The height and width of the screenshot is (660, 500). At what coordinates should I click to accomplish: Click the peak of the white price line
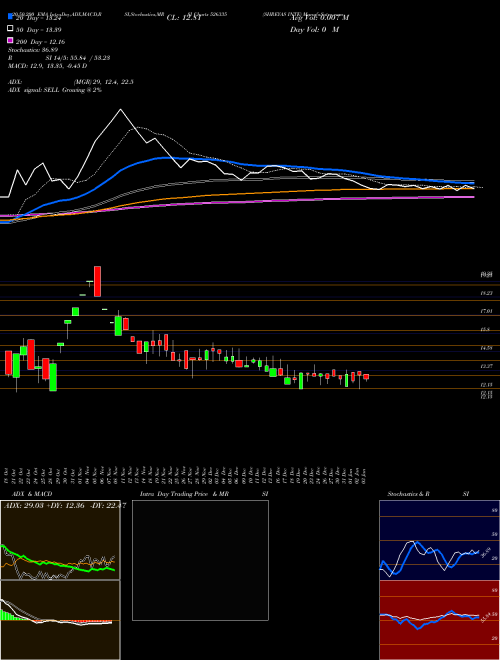[x=121, y=109]
